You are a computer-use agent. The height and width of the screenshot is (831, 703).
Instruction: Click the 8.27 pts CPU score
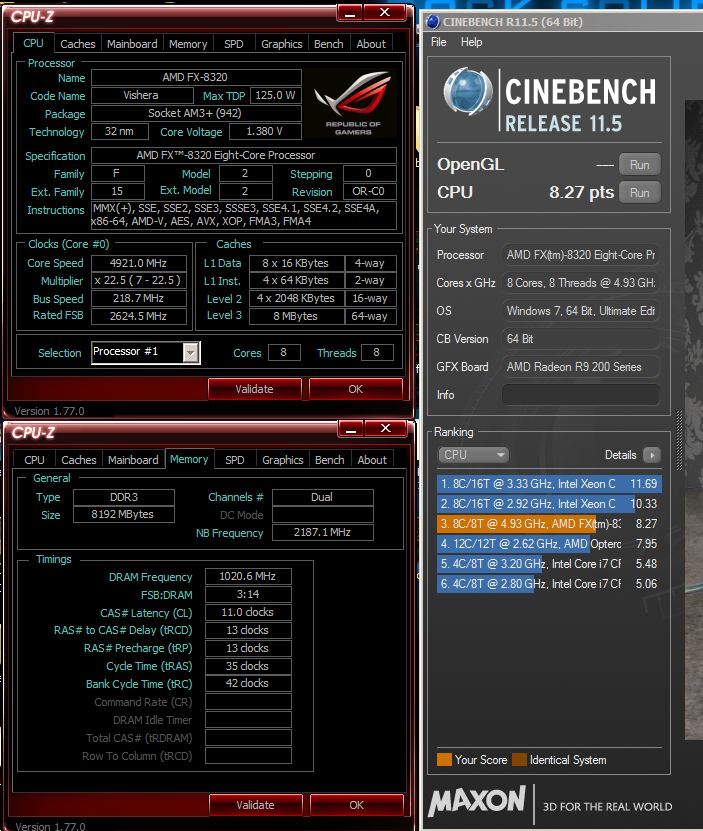(581, 192)
